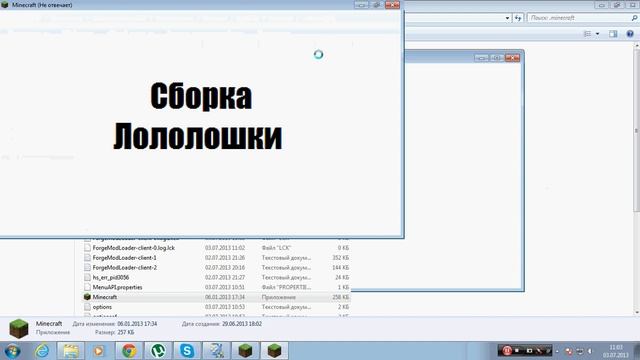Screen dimensions: 640x360
Task: Click the Дата создания 29.06.2013 details entry
Action: pos(222,324)
